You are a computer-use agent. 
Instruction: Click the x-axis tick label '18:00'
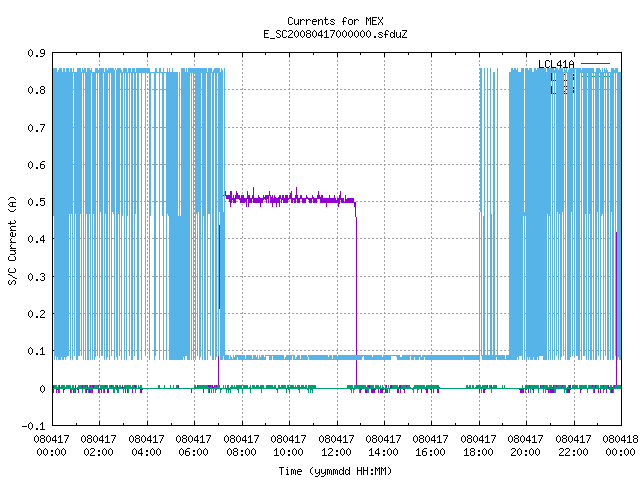click(x=478, y=452)
